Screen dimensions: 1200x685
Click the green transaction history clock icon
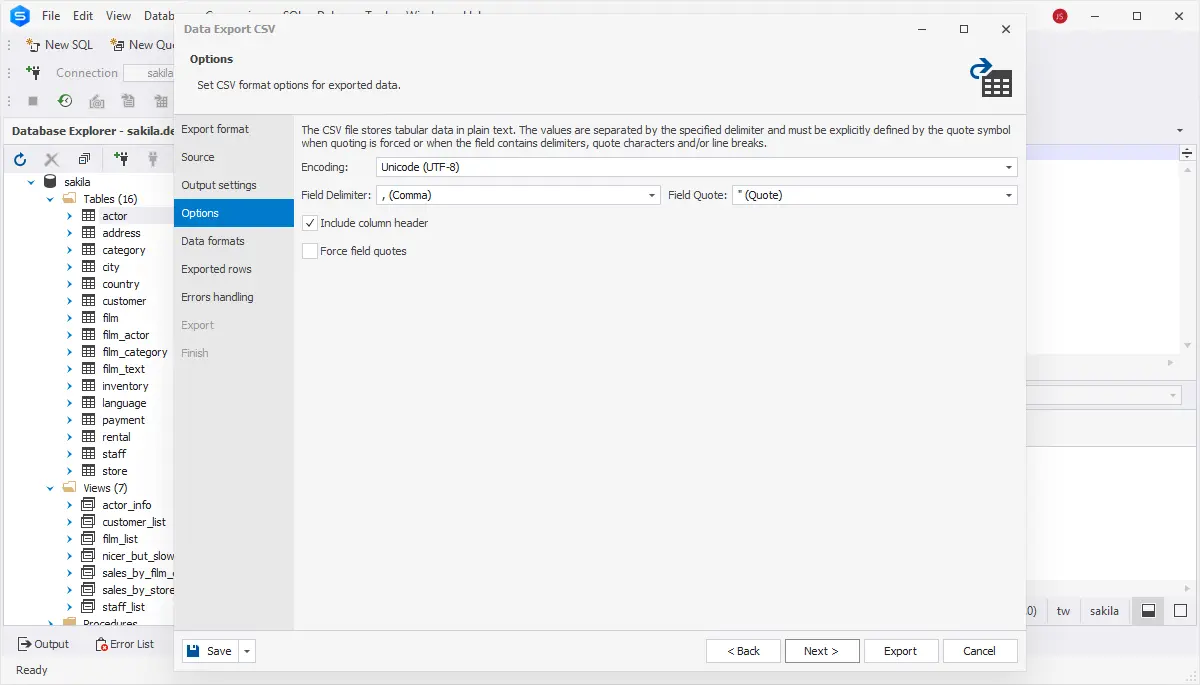point(64,101)
